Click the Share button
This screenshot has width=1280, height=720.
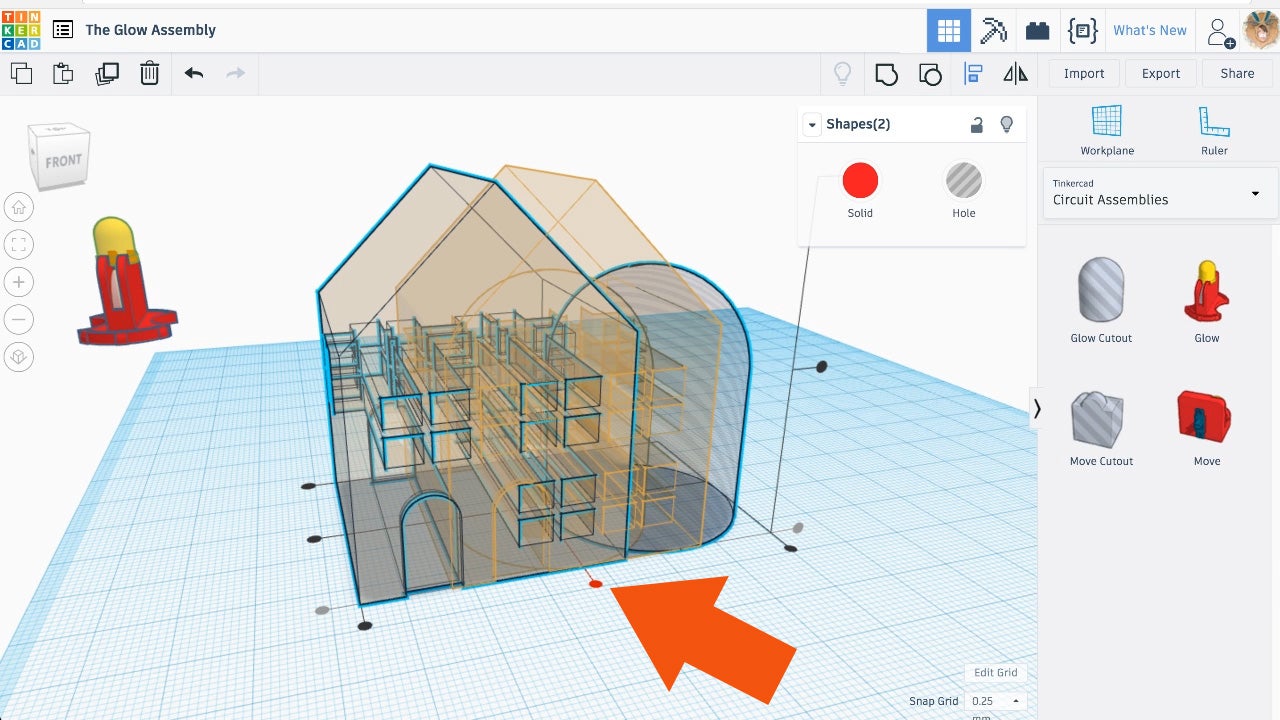1237,73
